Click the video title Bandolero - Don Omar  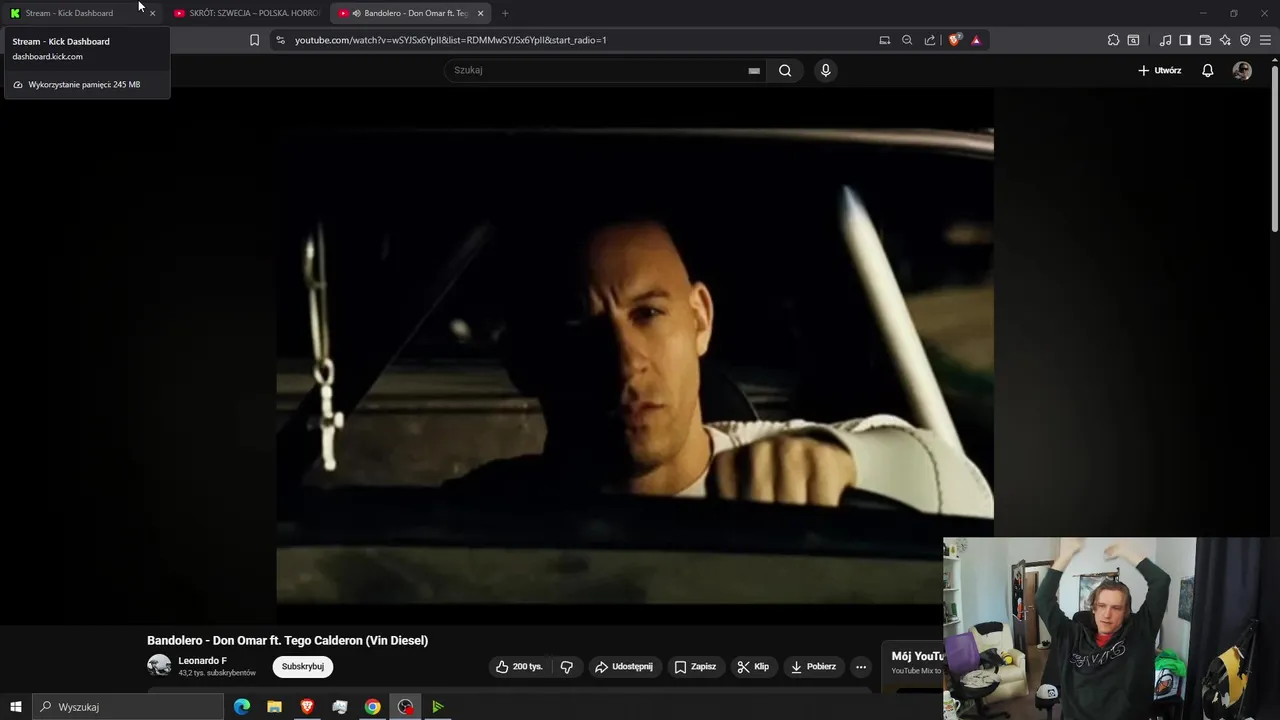(287, 640)
